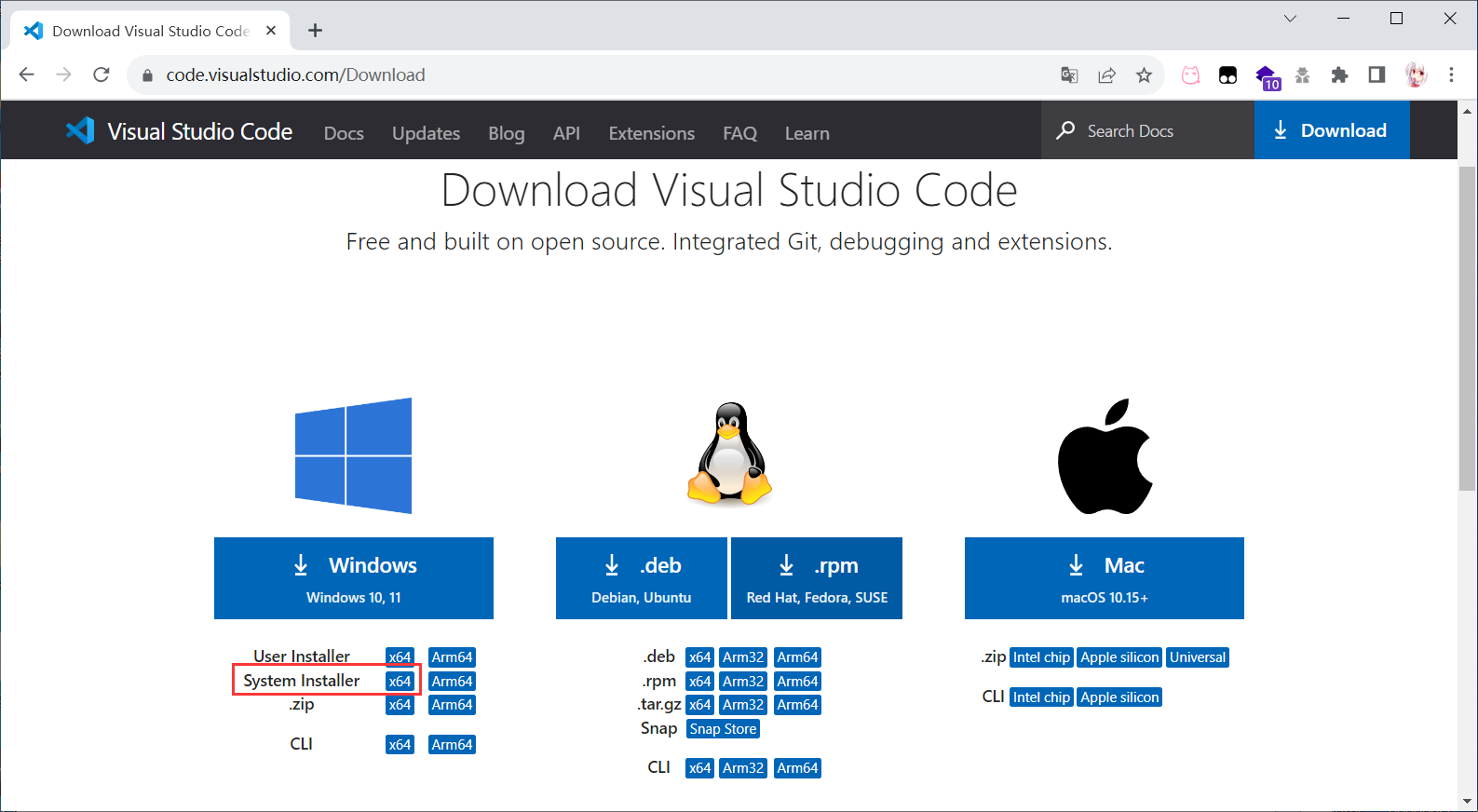Click Arm32 for Linux .deb row
Image resolution: width=1478 pixels, height=812 pixels.
coord(743,657)
